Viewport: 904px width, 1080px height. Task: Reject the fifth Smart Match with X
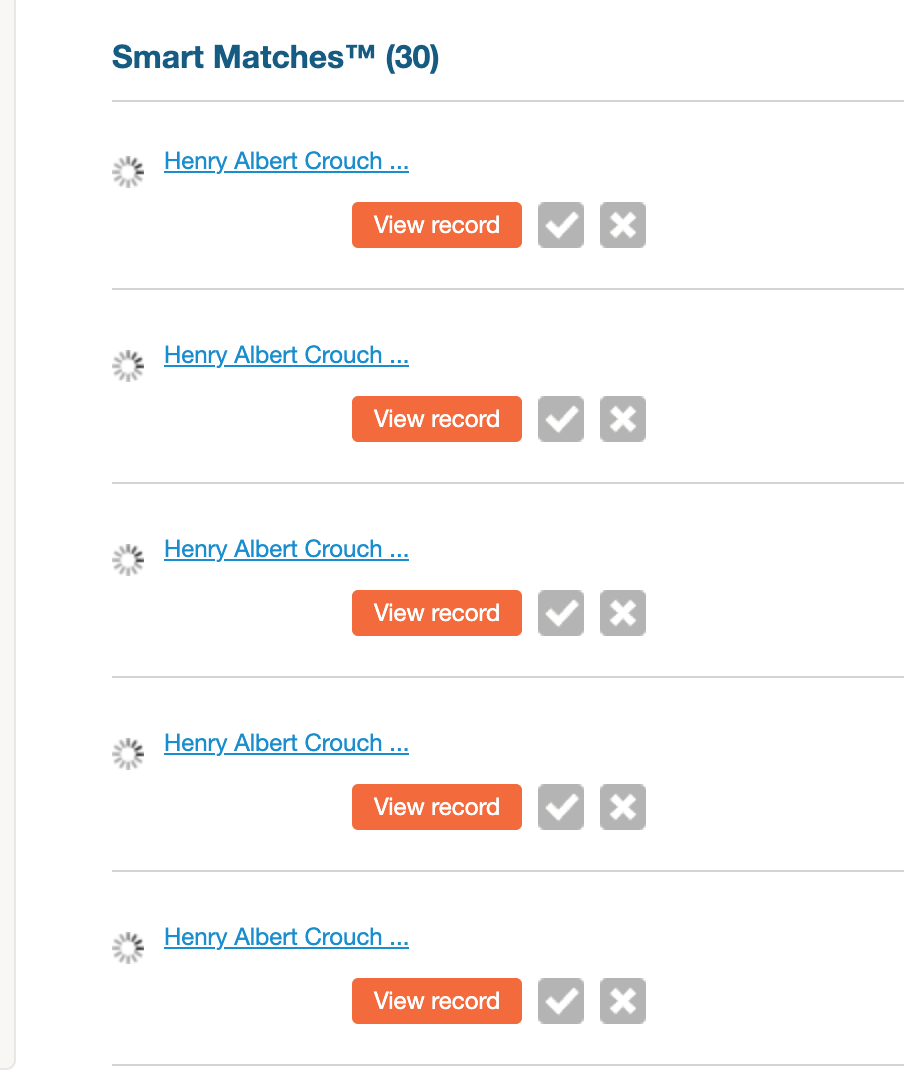622,1001
